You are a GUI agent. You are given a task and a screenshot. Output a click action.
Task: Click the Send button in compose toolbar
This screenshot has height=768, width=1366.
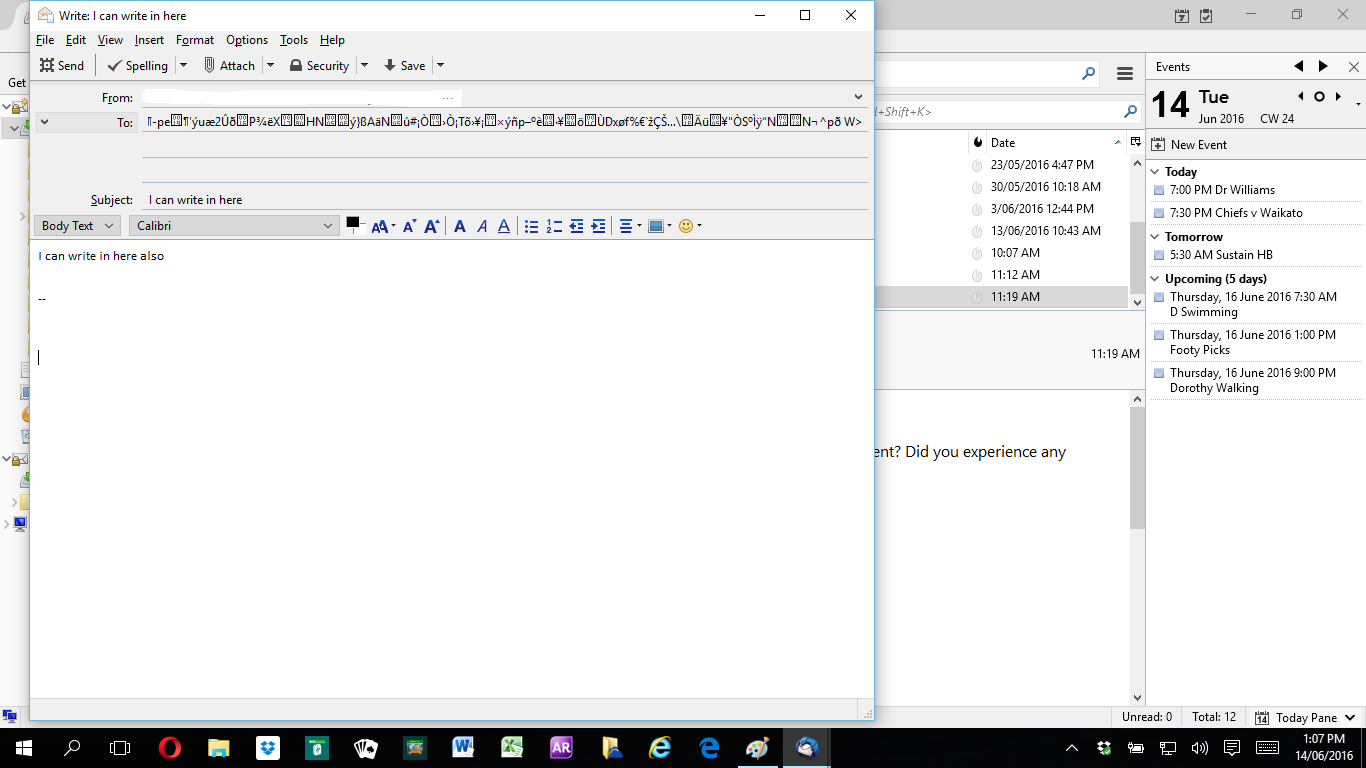click(x=62, y=66)
